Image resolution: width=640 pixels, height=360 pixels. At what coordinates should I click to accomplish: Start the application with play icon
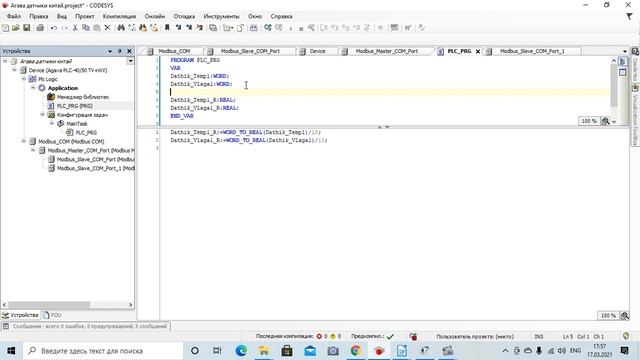(x=291, y=28)
